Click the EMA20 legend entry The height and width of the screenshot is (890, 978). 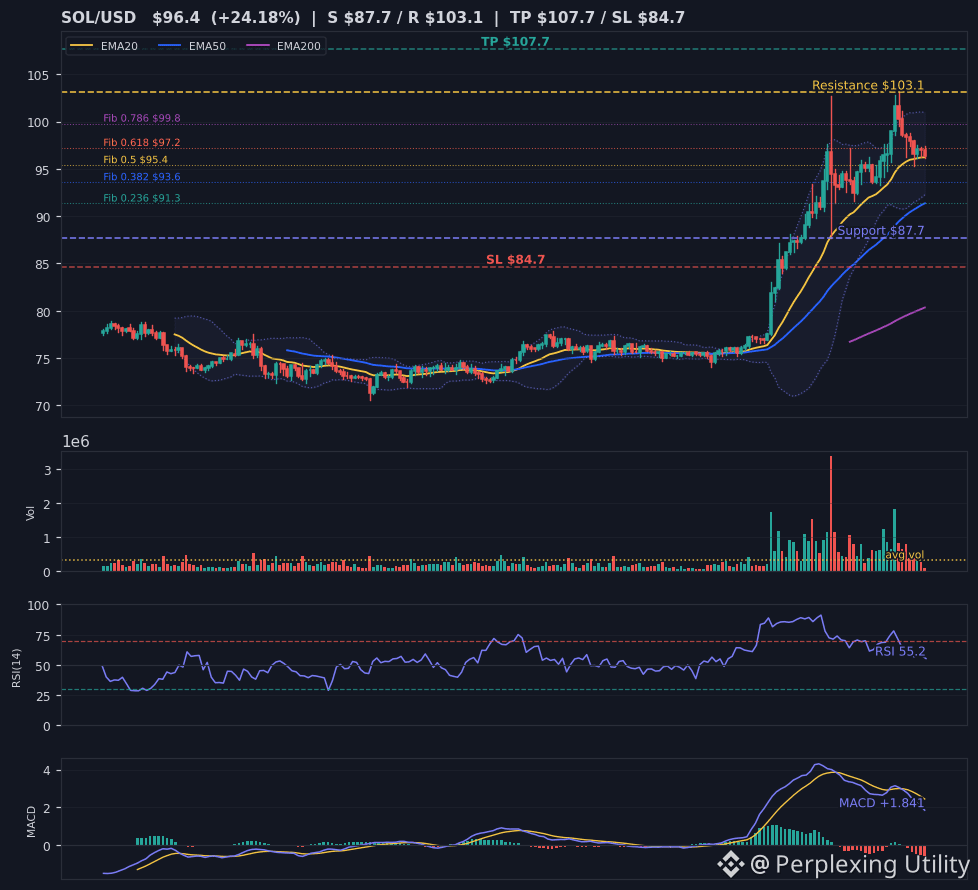tap(104, 46)
